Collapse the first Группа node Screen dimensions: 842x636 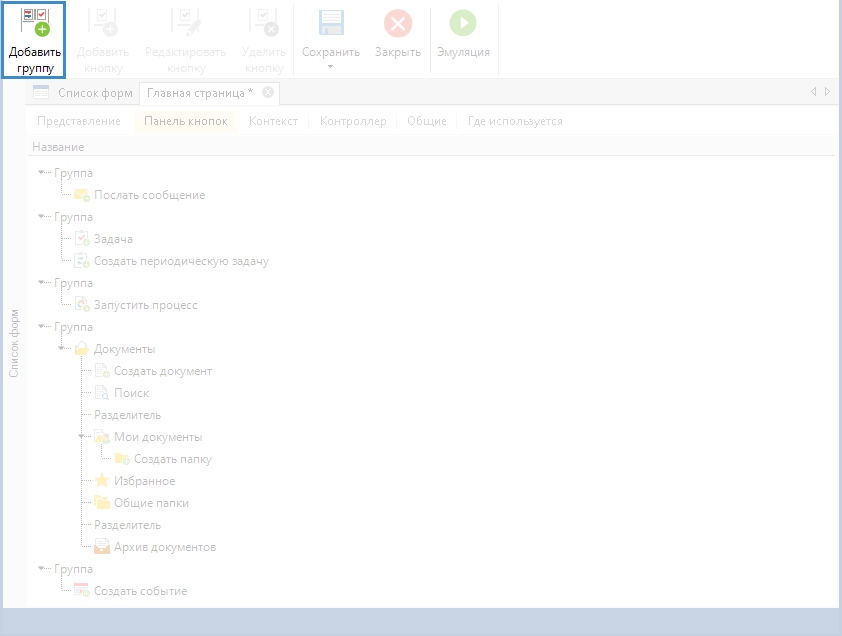tap(42, 173)
